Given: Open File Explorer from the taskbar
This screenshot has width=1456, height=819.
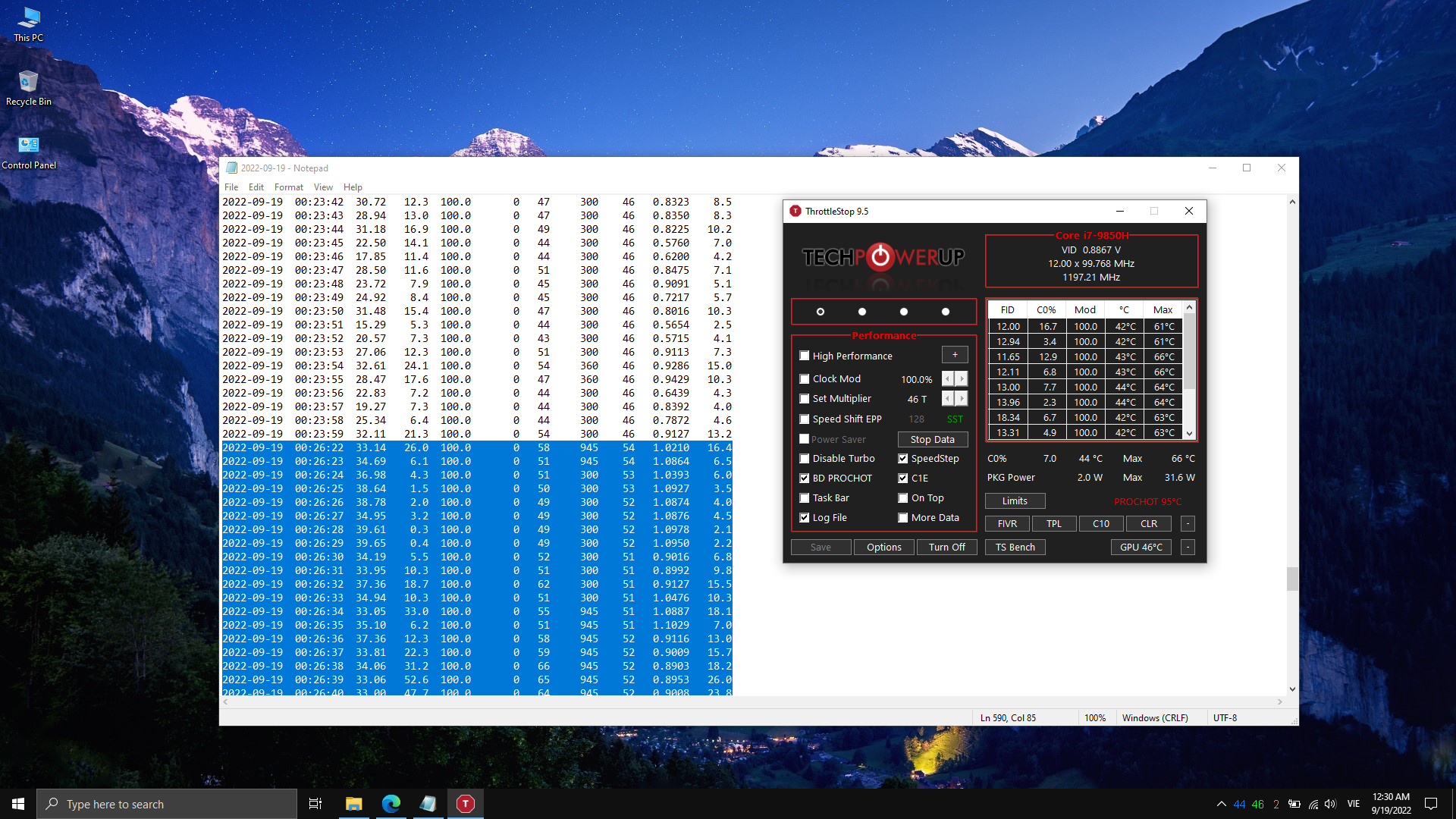Looking at the screenshot, I should pyautogui.click(x=353, y=804).
